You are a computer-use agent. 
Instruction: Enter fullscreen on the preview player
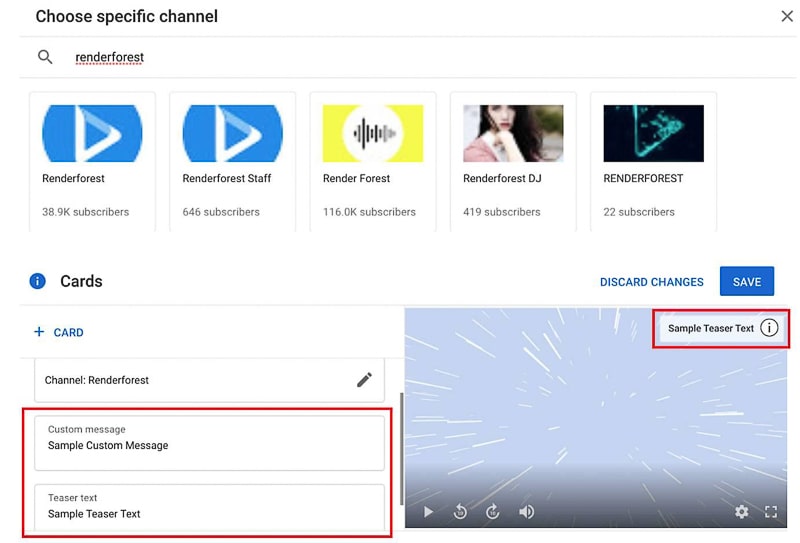[771, 511]
